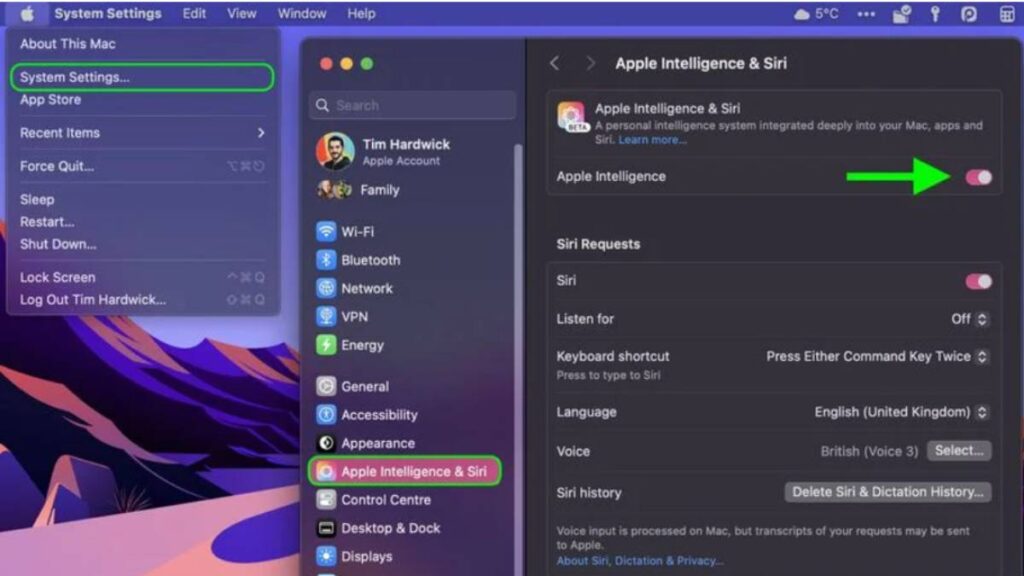Open the three-dots menu bar extra
1024x576 pixels.
866,14
